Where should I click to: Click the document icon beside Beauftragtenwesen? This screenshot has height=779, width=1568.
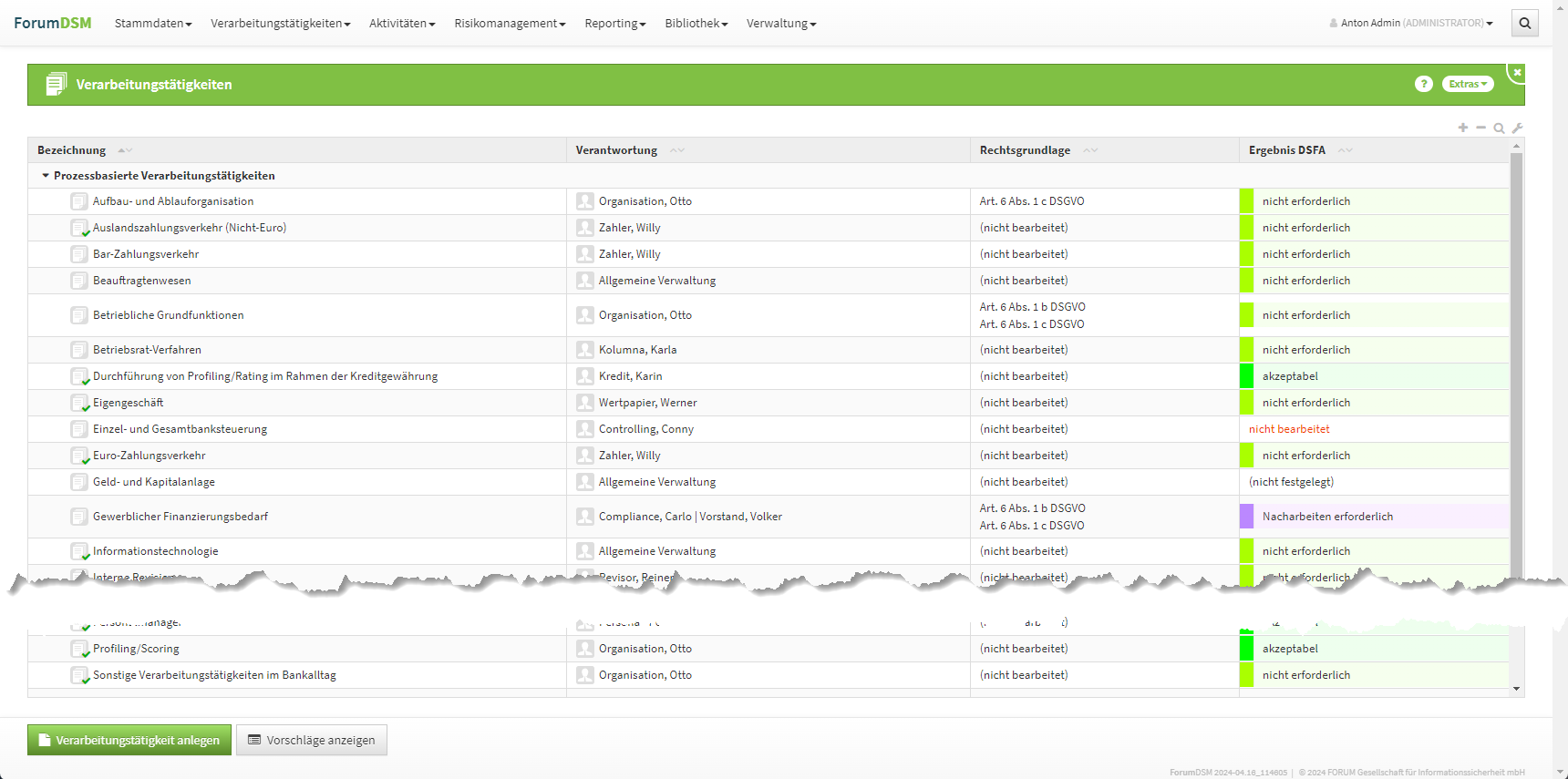[x=79, y=281]
